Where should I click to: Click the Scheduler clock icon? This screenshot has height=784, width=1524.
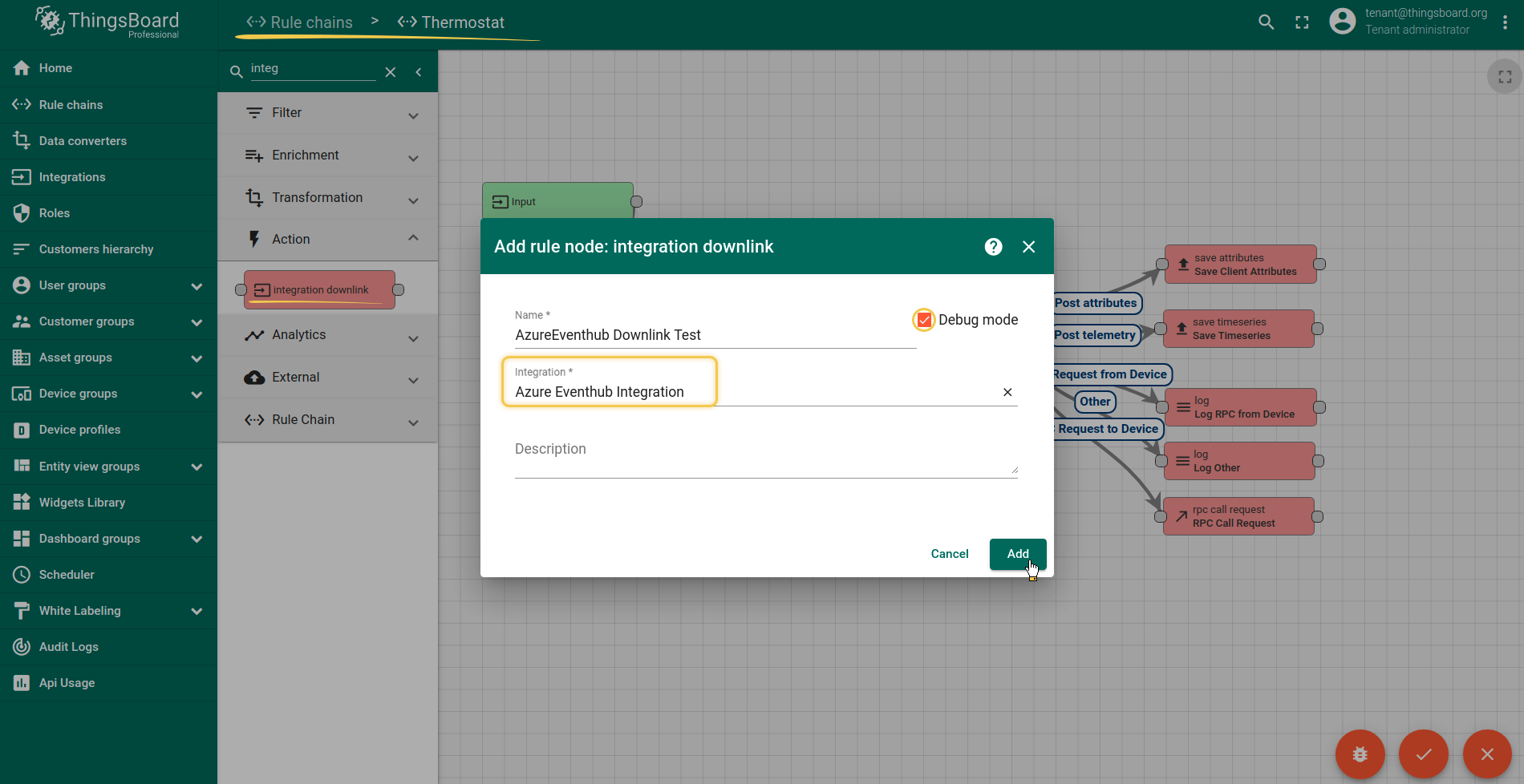[22, 575]
